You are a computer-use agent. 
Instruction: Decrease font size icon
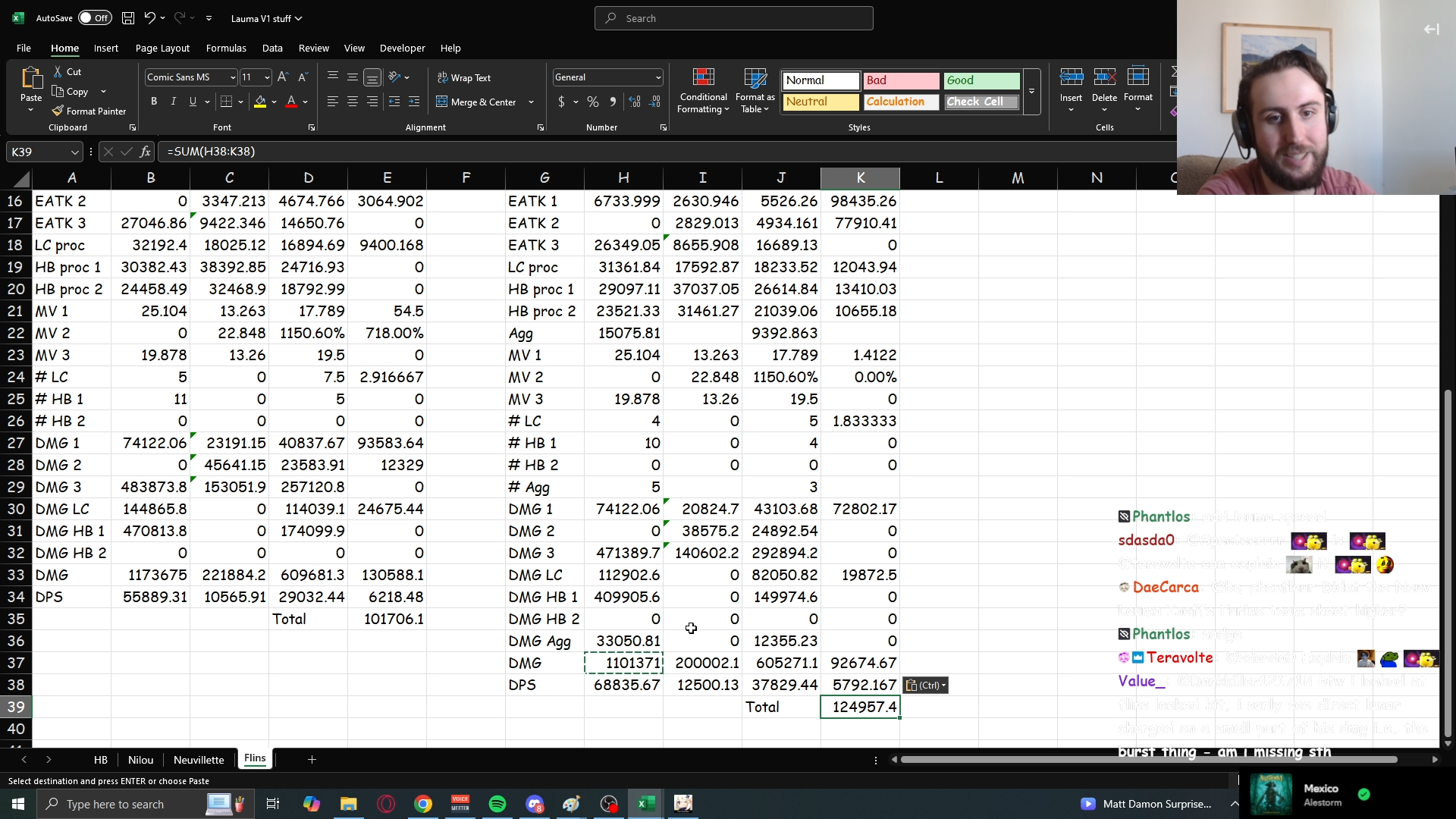tap(303, 77)
